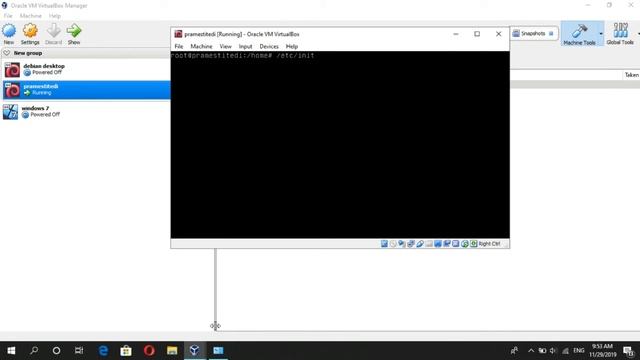
Task: Open Task View from taskbar
Action: pyautogui.click(x=79, y=351)
